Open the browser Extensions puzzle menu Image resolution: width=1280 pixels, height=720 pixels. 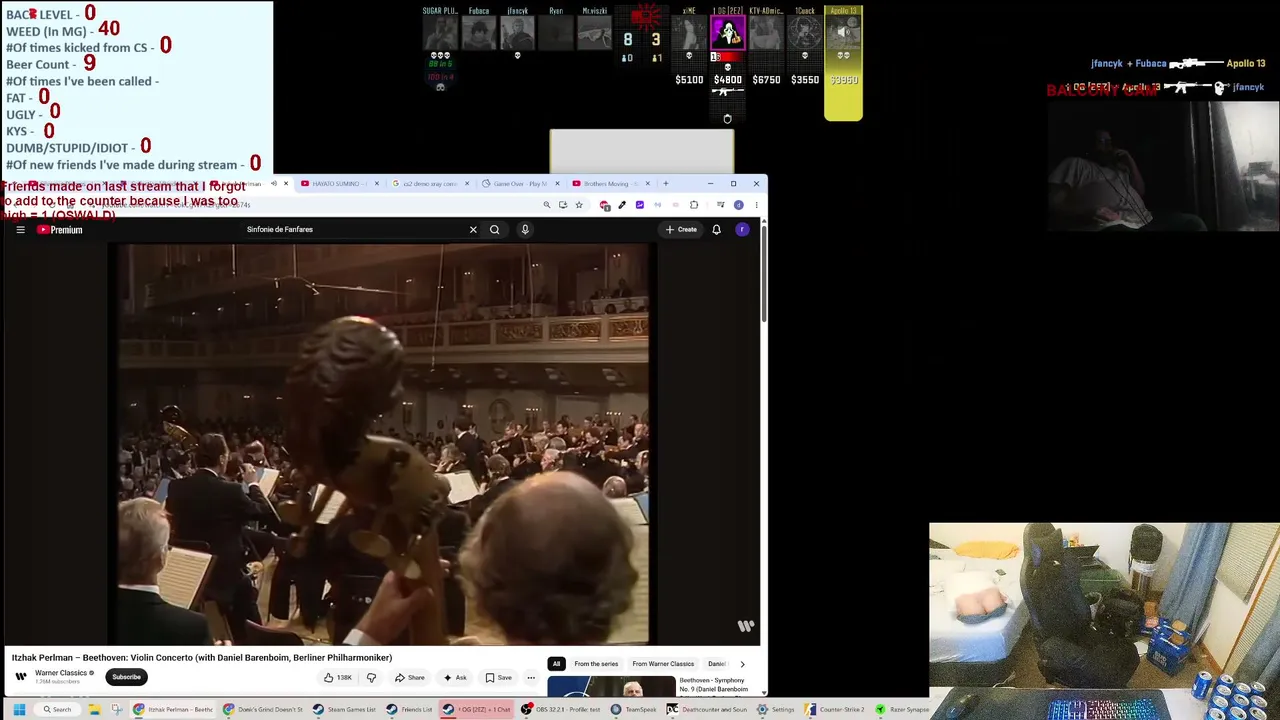(x=694, y=205)
